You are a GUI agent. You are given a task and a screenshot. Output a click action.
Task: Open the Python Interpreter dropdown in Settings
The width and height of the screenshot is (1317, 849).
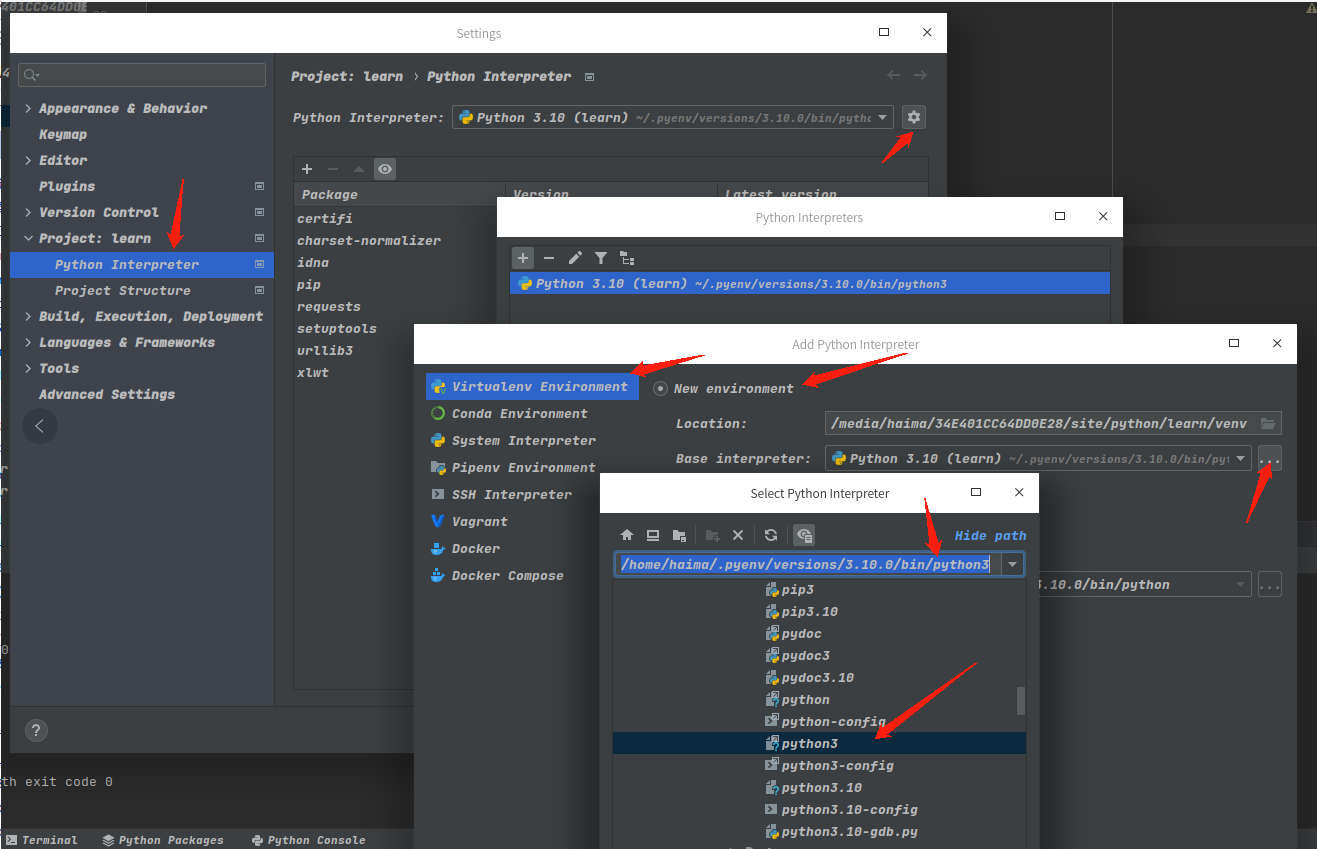pos(673,117)
